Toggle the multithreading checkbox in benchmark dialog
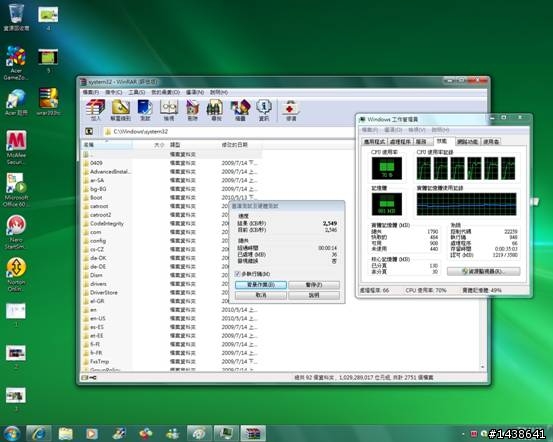 [237, 274]
